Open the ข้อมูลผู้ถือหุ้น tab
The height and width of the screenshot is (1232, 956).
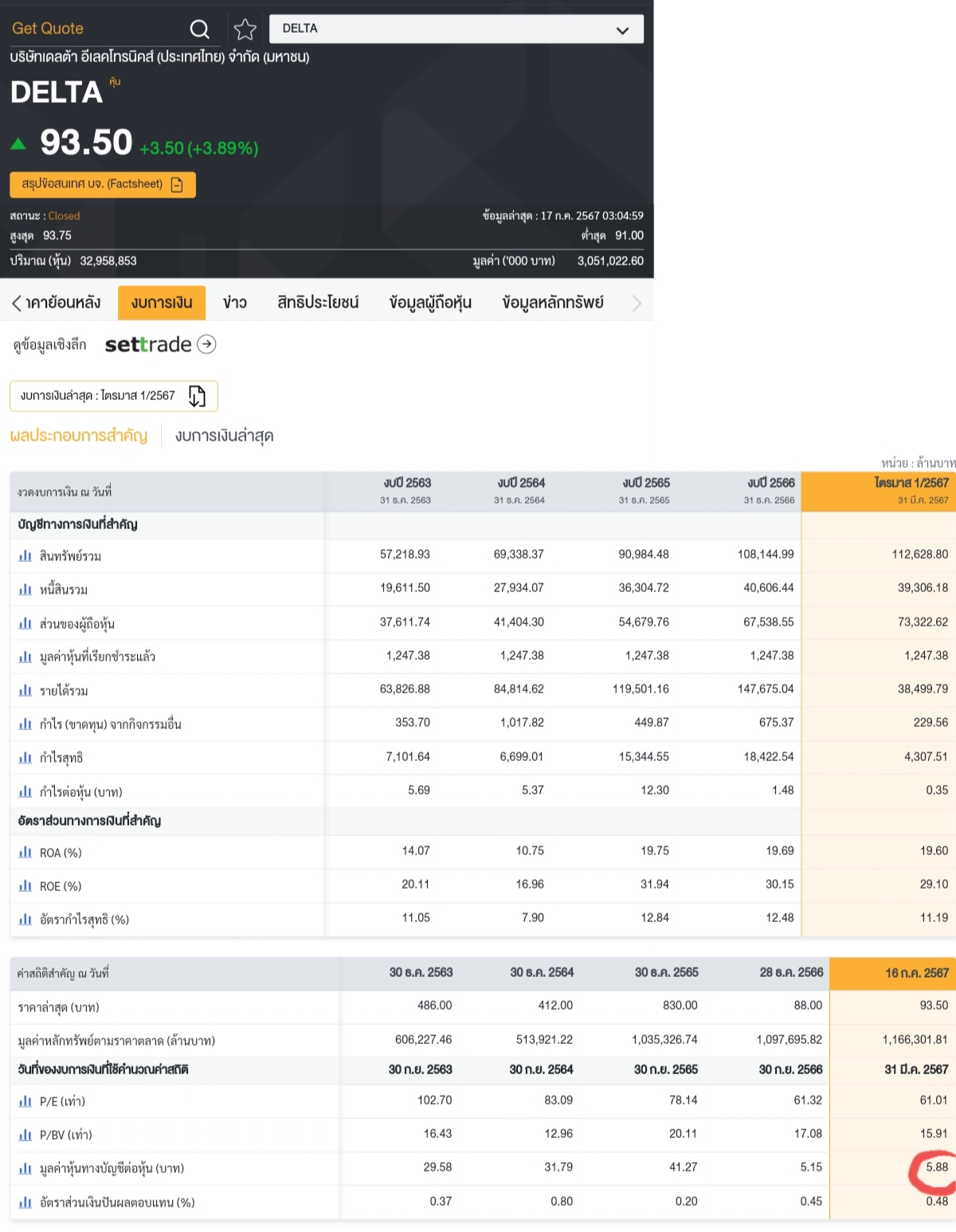pyautogui.click(x=430, y=303)
